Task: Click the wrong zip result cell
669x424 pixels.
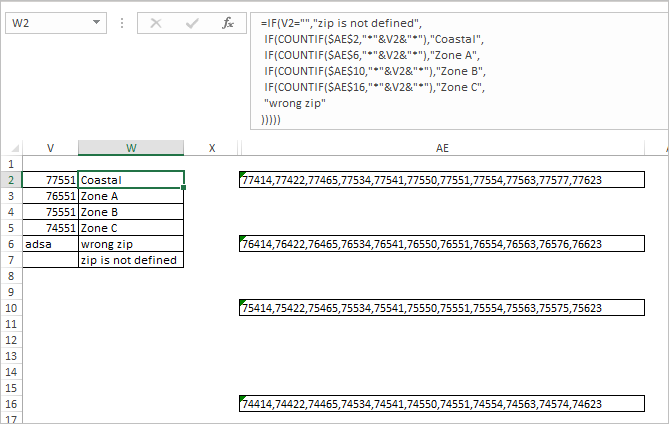Action: [x=131, y=244]
